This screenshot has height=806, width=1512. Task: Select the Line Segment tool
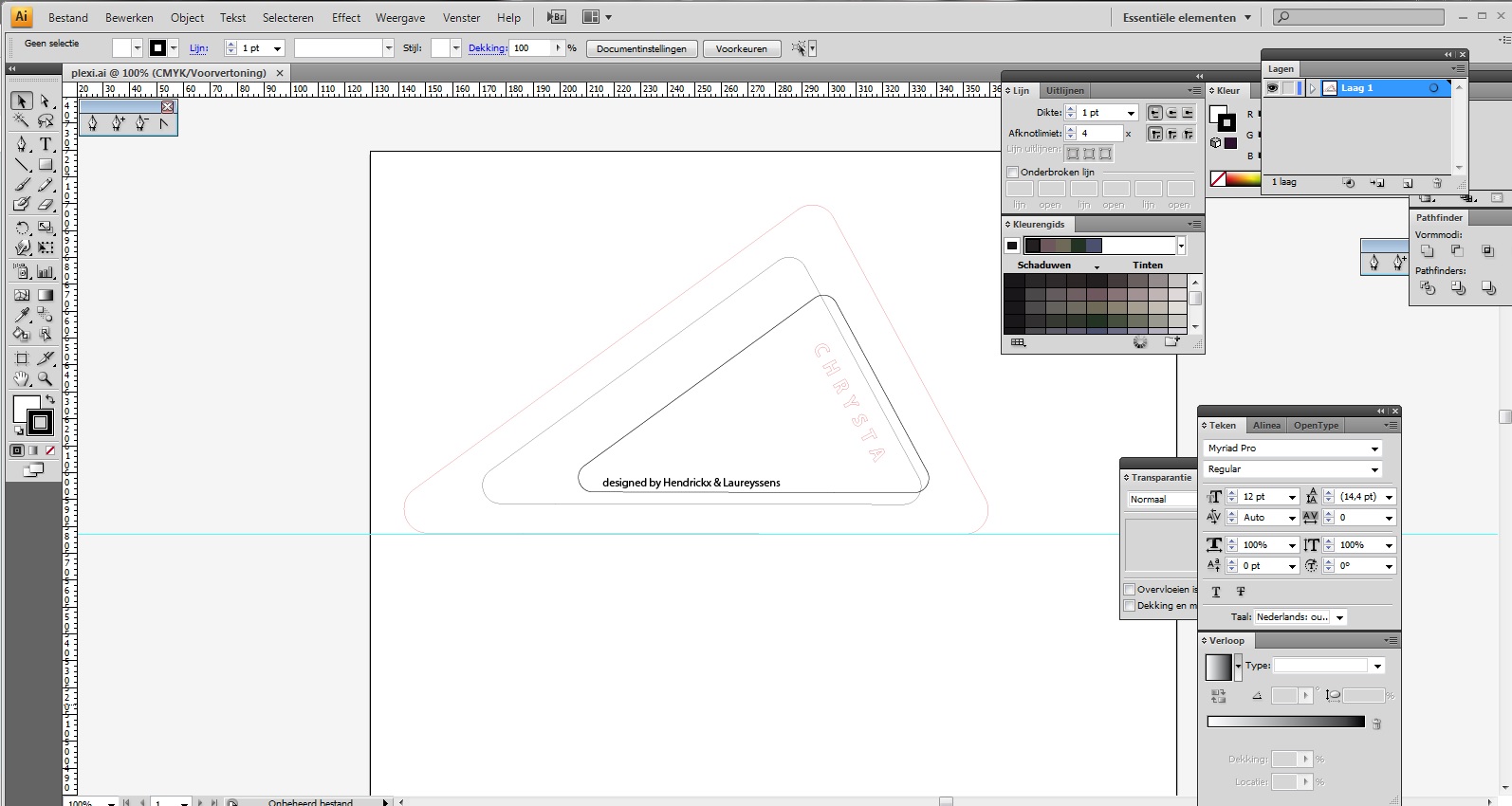tap(22, 165)
